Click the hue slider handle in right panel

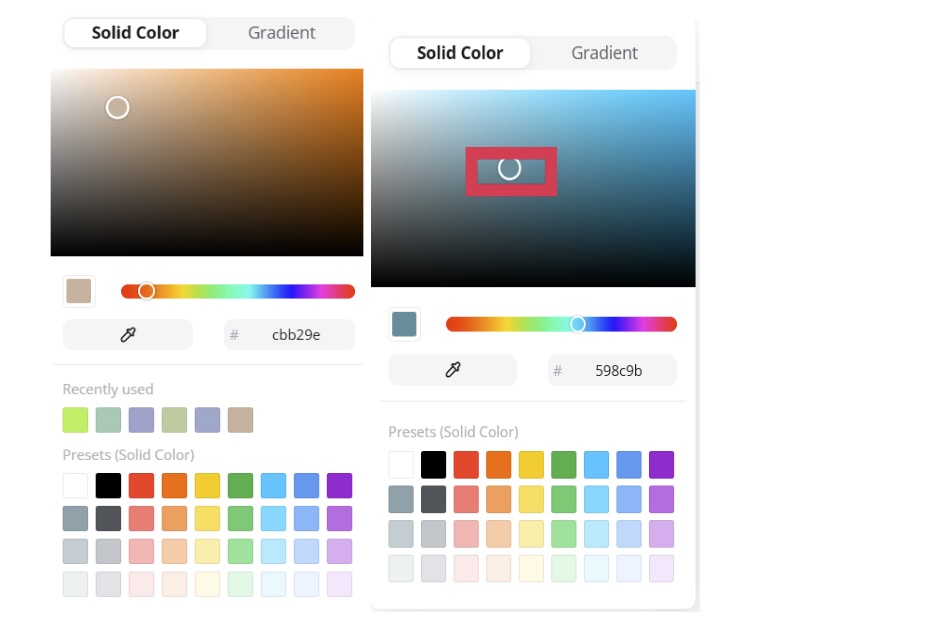(577, 324)
